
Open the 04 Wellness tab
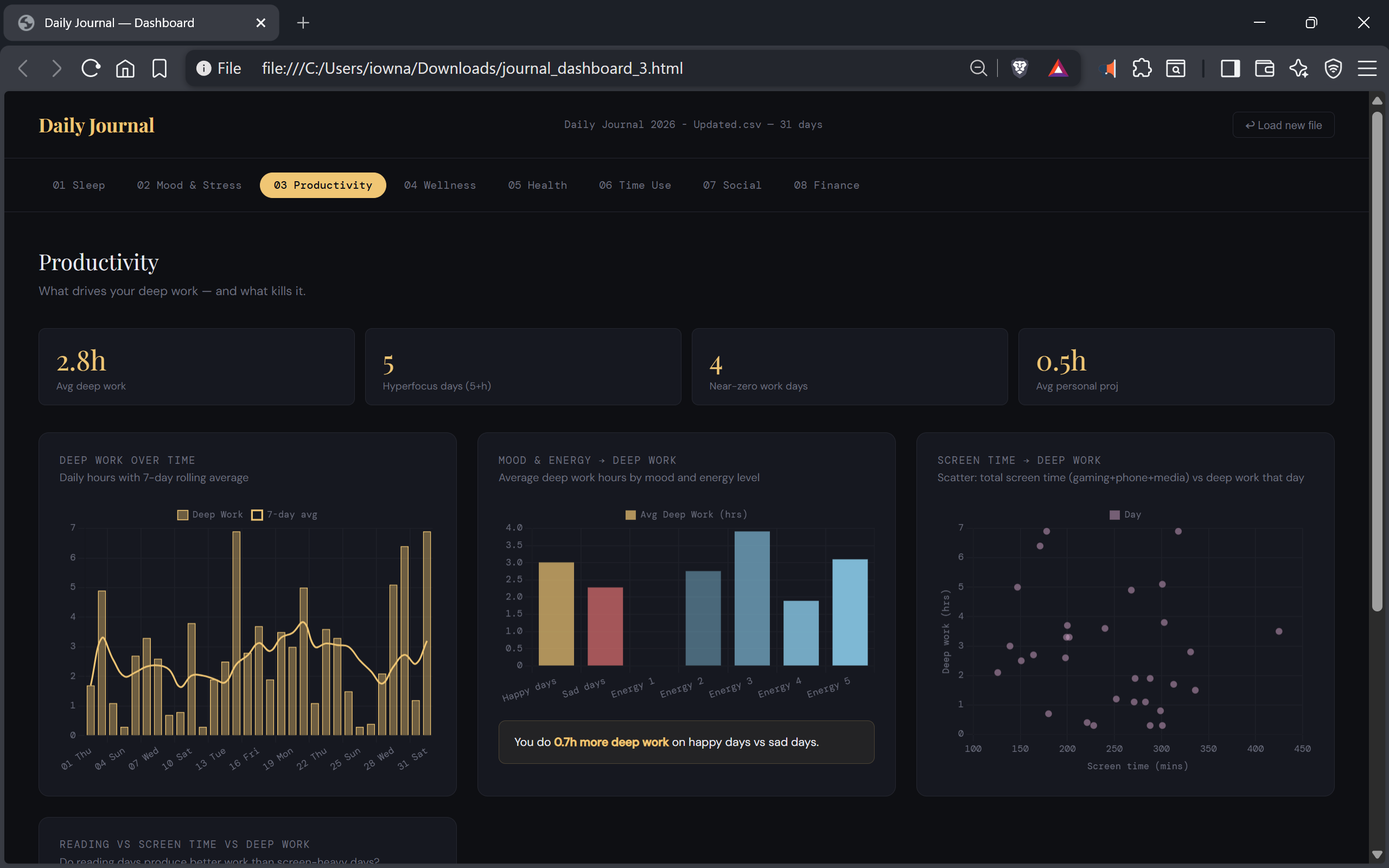click(439, 185)
